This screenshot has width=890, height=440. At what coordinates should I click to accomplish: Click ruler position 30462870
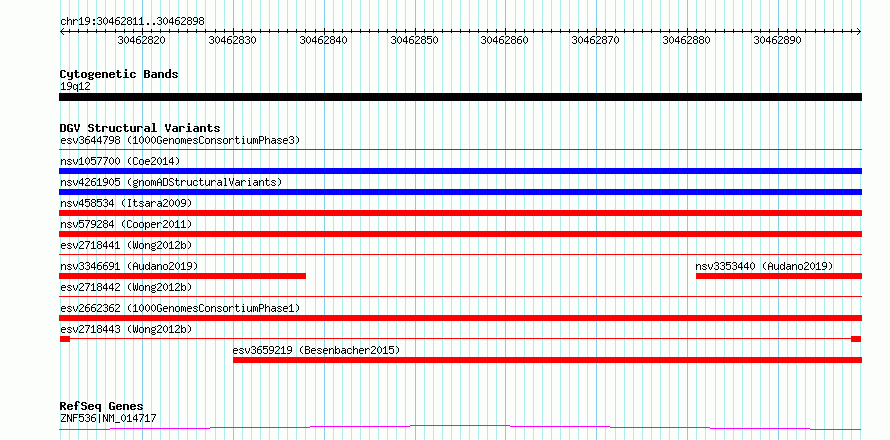[595, 40]
